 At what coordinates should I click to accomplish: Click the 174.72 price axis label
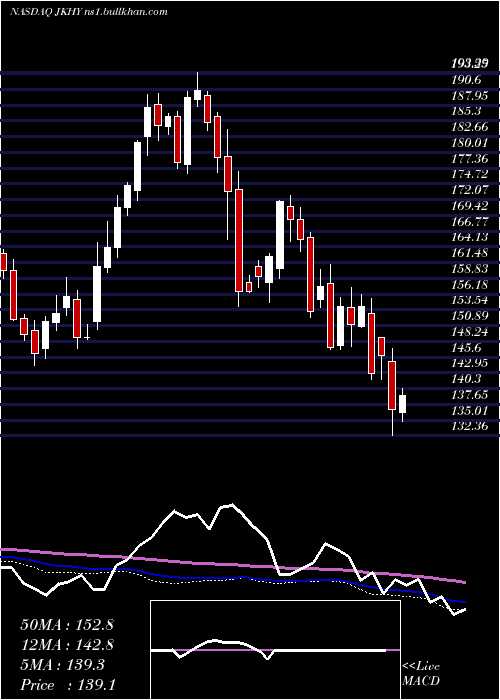click(469, 174)
